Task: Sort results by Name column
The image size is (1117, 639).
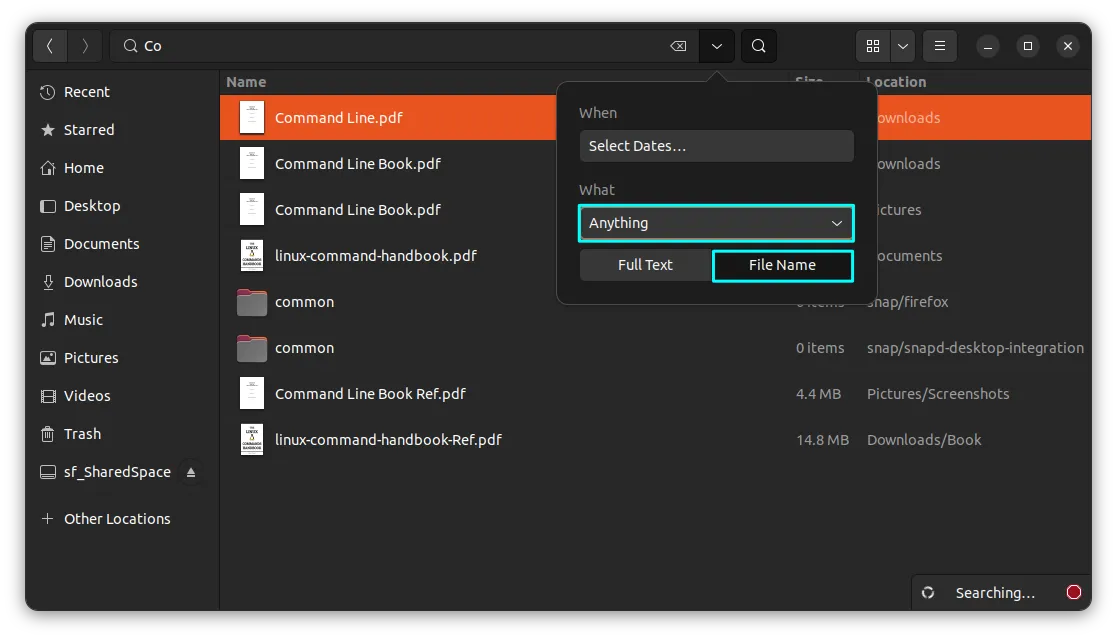Action: point(246,82)
